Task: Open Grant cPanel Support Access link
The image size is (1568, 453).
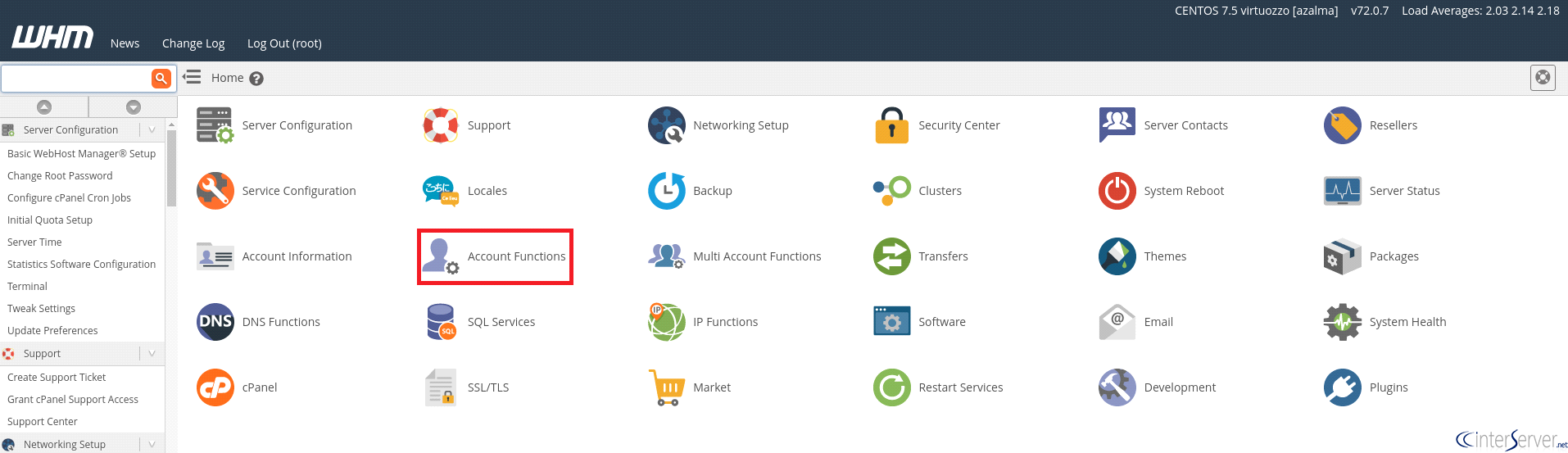Action: pos(73,399)
